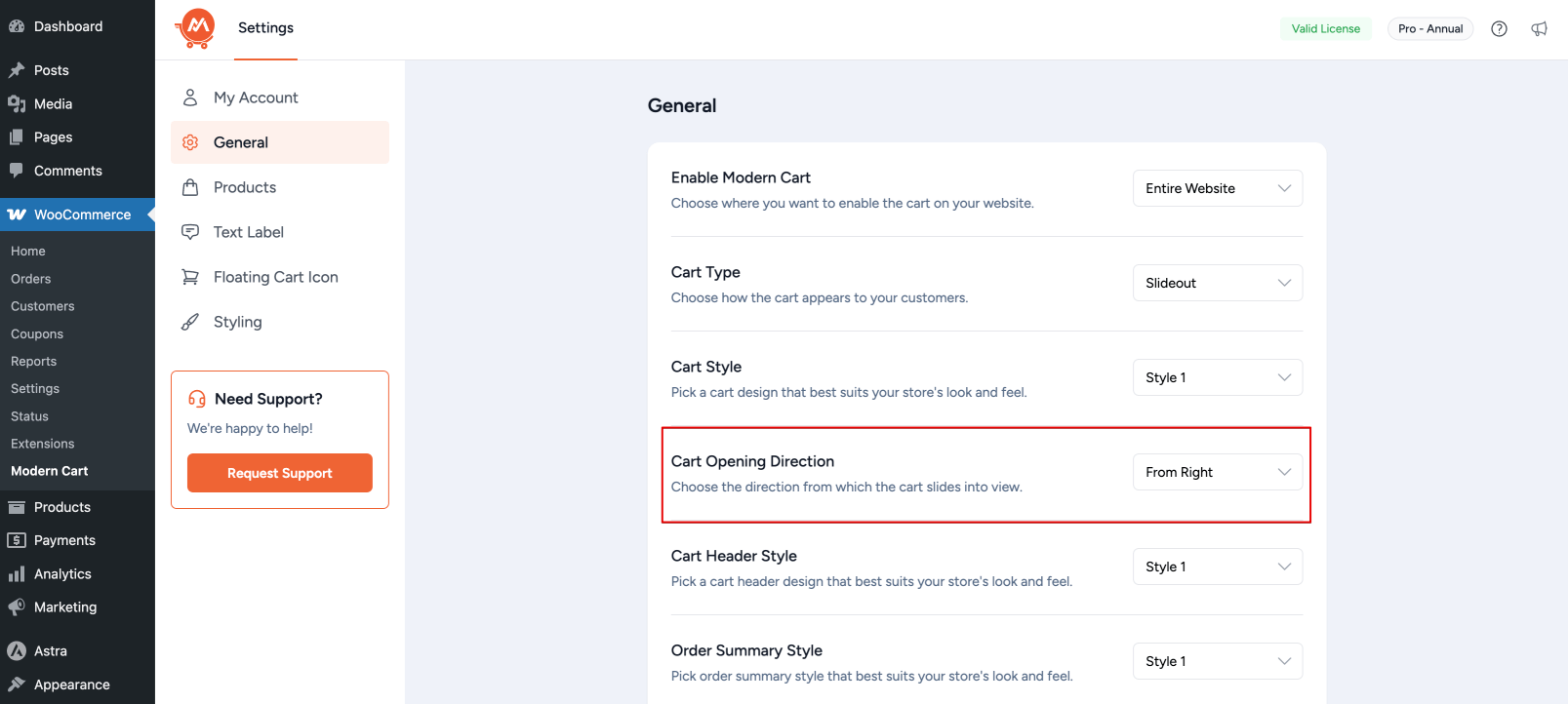Click the Modern Cart logo icon
The width and height of the screenshot is (1568, 704).
(x=196, y=28)
